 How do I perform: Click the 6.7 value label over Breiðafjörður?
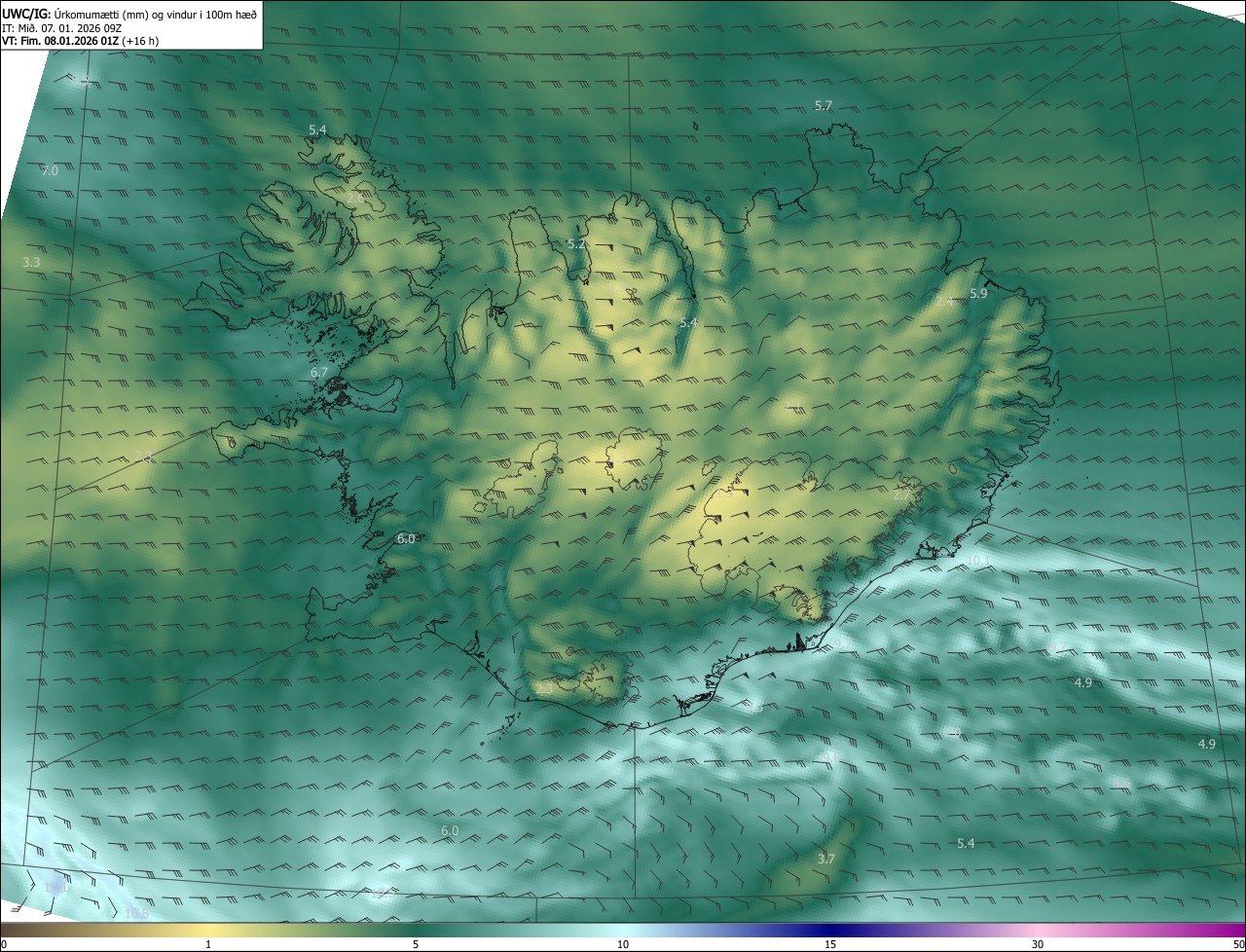point(318,372)
